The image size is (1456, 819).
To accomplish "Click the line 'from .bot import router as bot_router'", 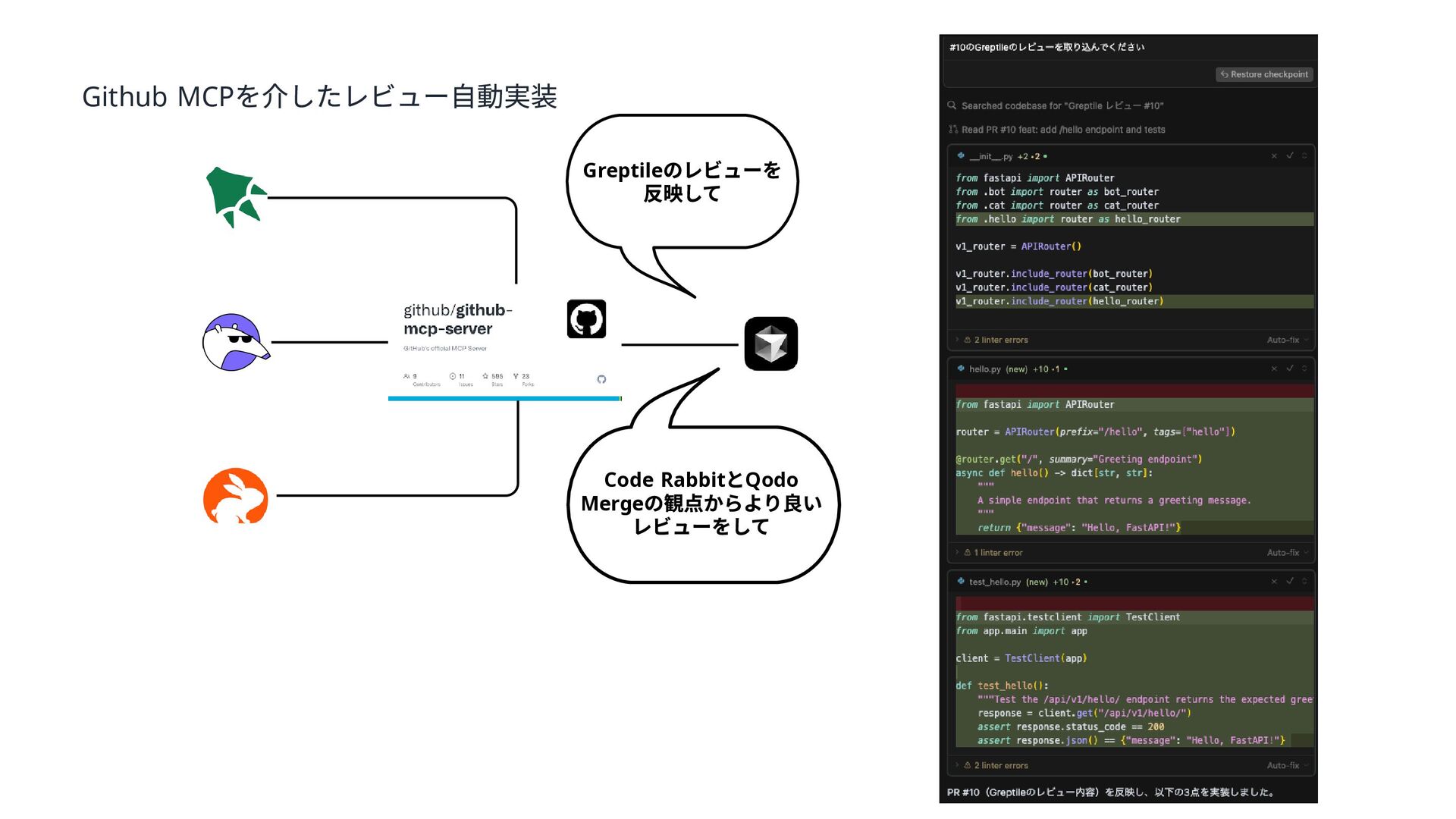I will coord(1057,192).
